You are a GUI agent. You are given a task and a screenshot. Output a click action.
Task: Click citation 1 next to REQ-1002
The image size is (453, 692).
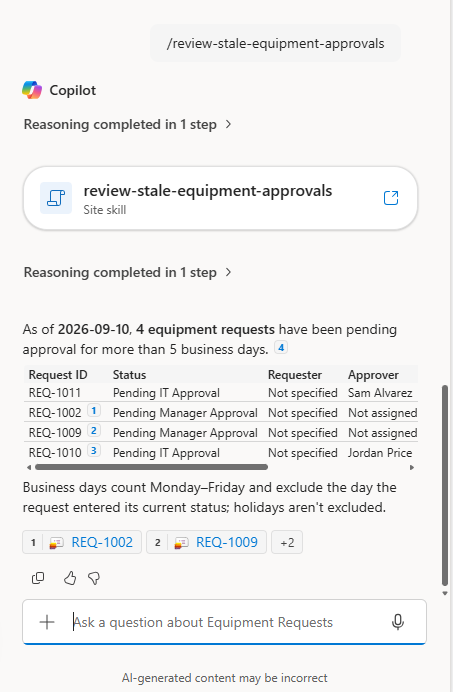point(94,411)
